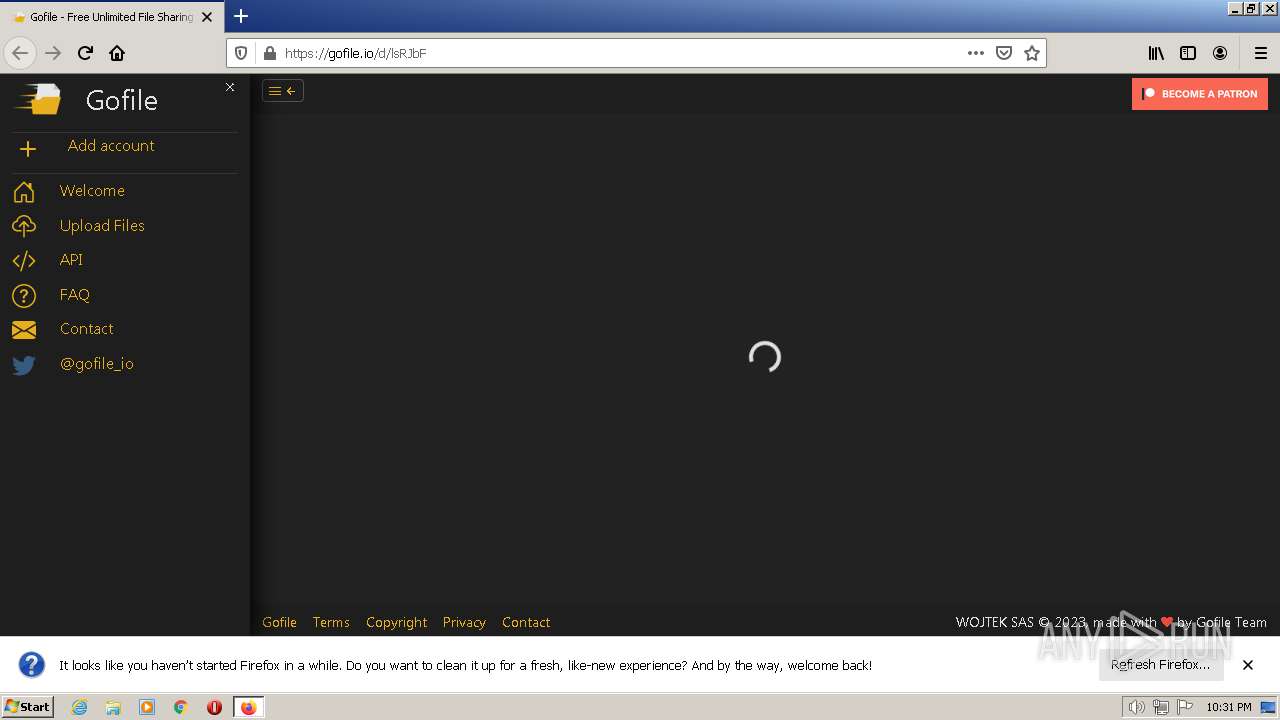Click the tracking protection shield icon
Screen dimensions: 1280x720
[x=241, y=53]
